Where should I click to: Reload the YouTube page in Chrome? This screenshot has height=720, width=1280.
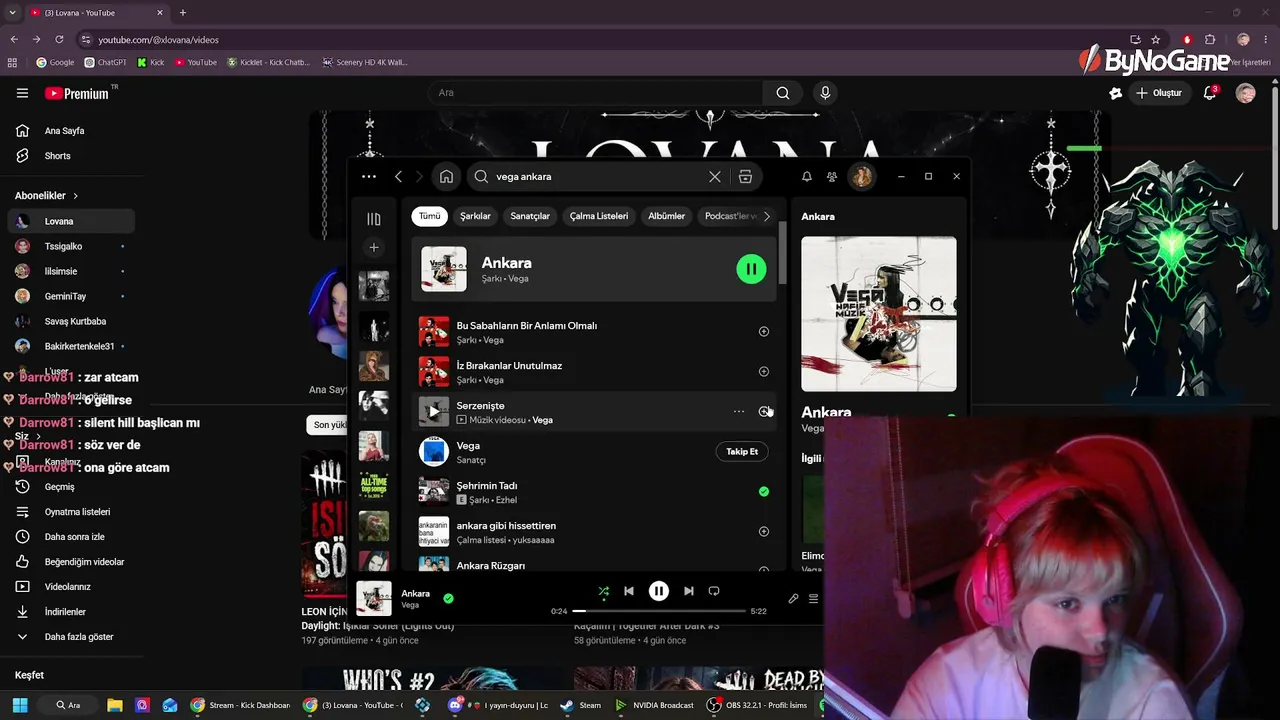point(59,39)
